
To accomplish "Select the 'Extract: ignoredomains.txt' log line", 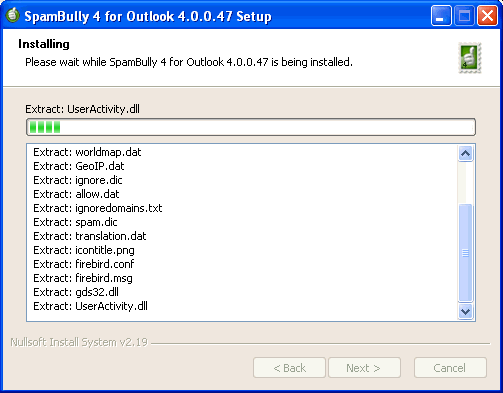I will 98,208.
